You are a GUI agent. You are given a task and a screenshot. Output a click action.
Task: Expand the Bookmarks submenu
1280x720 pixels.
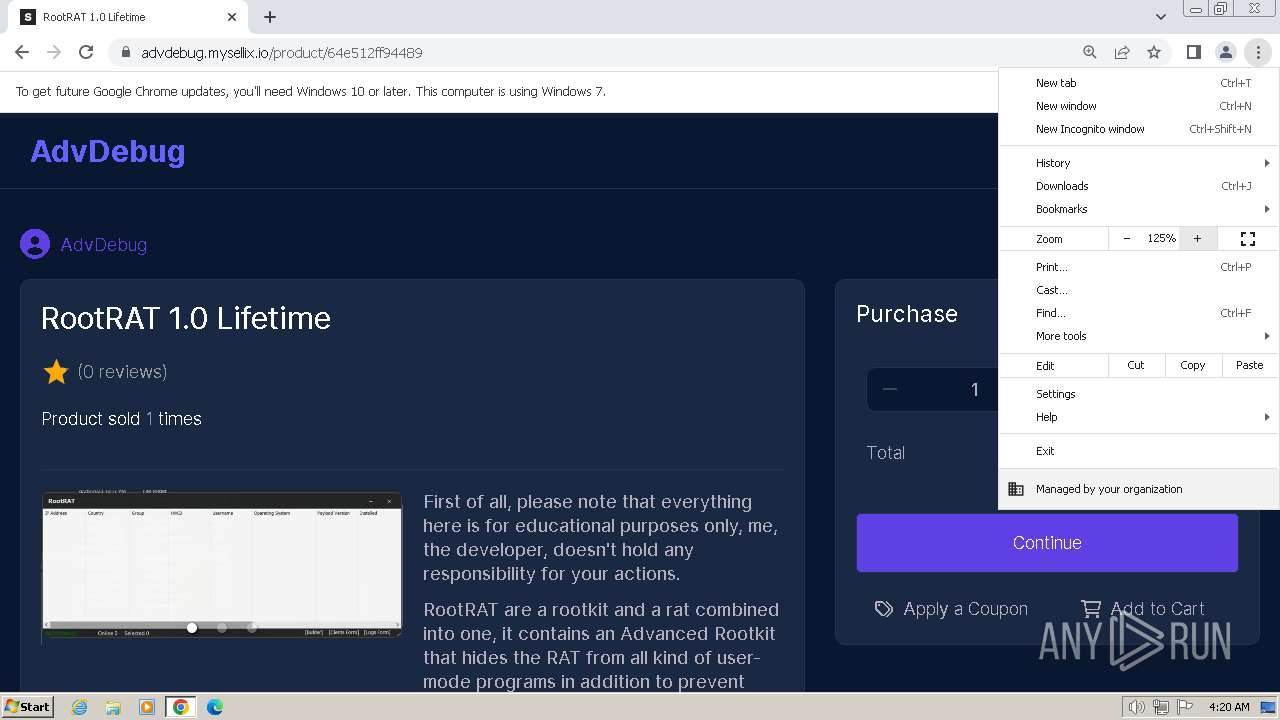[1139, 209]
